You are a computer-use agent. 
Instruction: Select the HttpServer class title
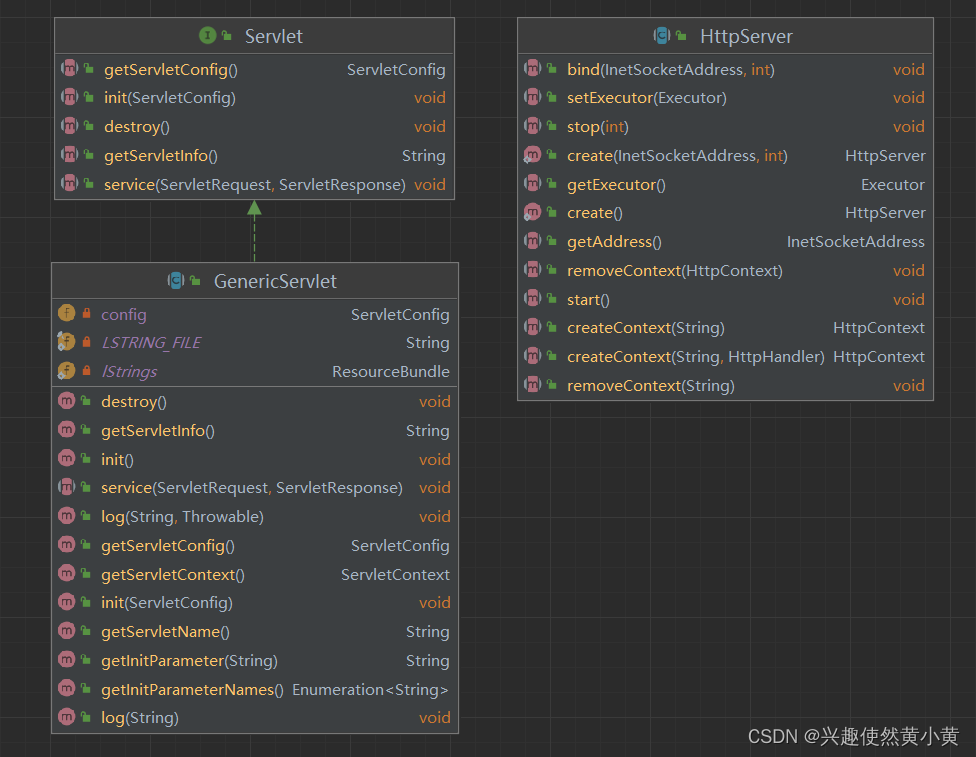click(746, 36)
